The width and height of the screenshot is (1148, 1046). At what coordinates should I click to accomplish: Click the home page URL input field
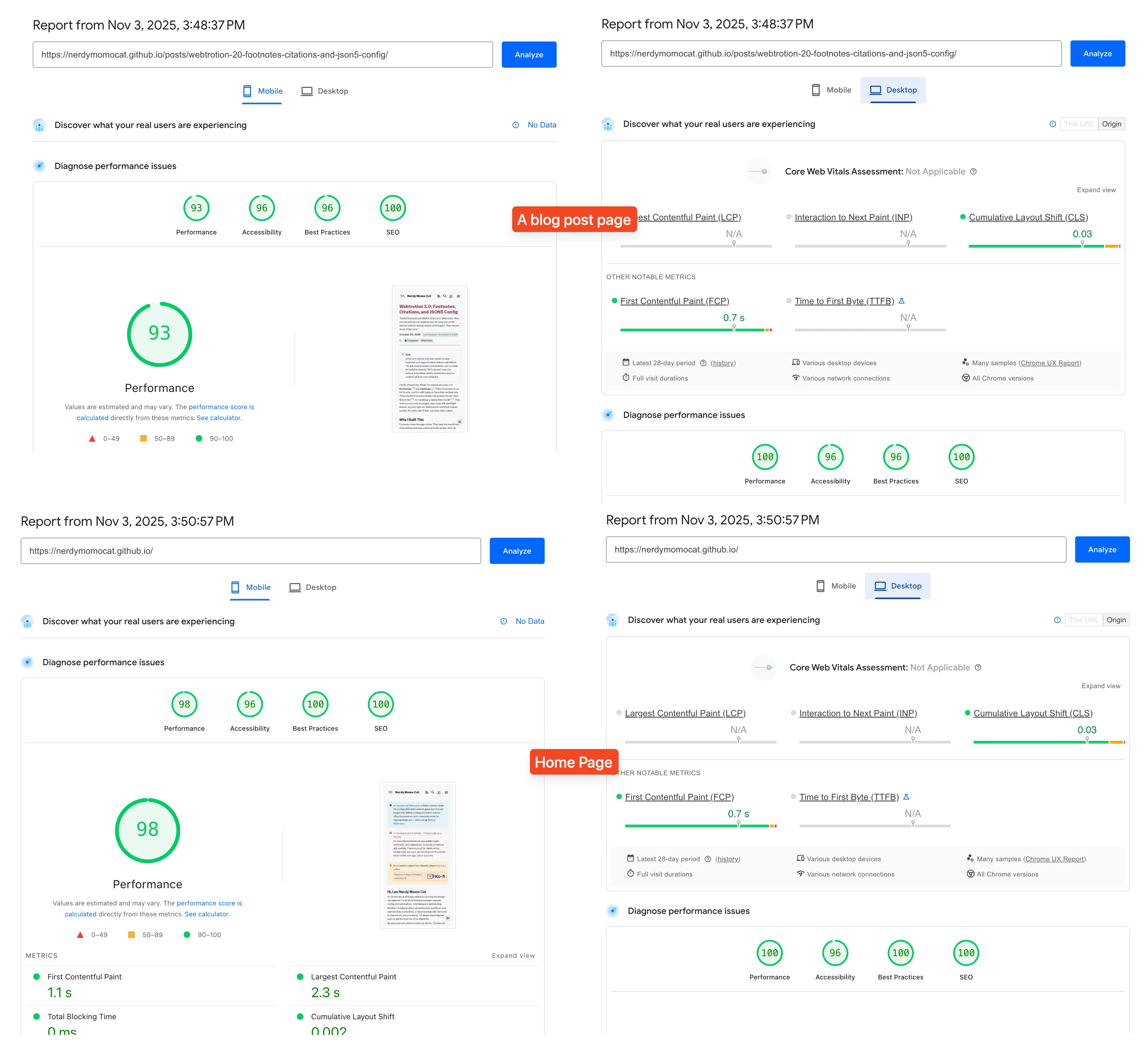(251, 550)
